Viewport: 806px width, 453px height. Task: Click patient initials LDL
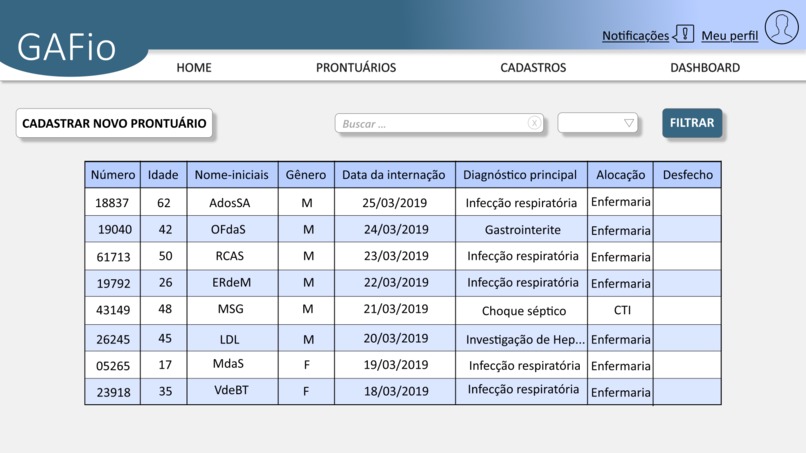pyautogui.click(x=229, y=339)
